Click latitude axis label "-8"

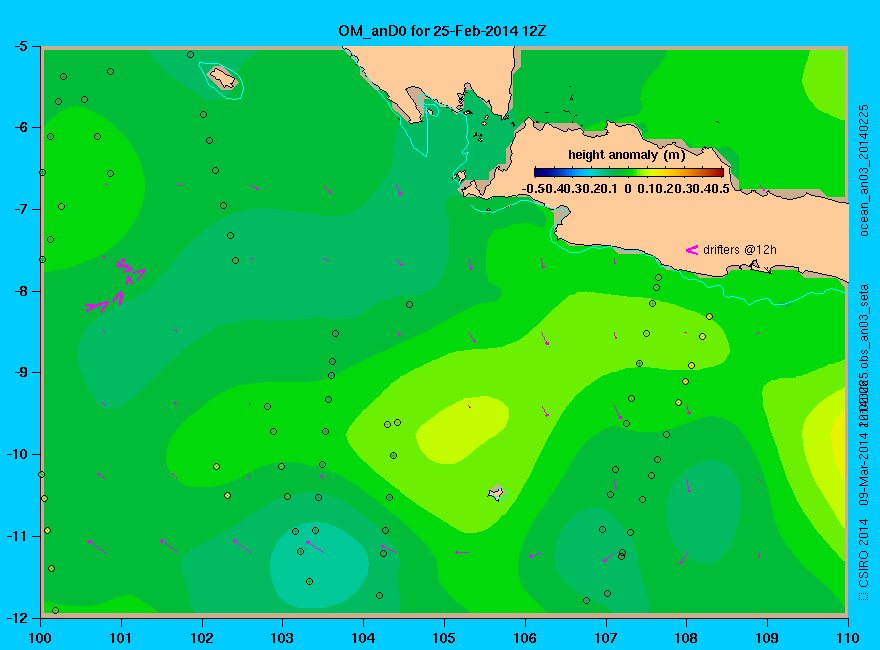[20, 291]
